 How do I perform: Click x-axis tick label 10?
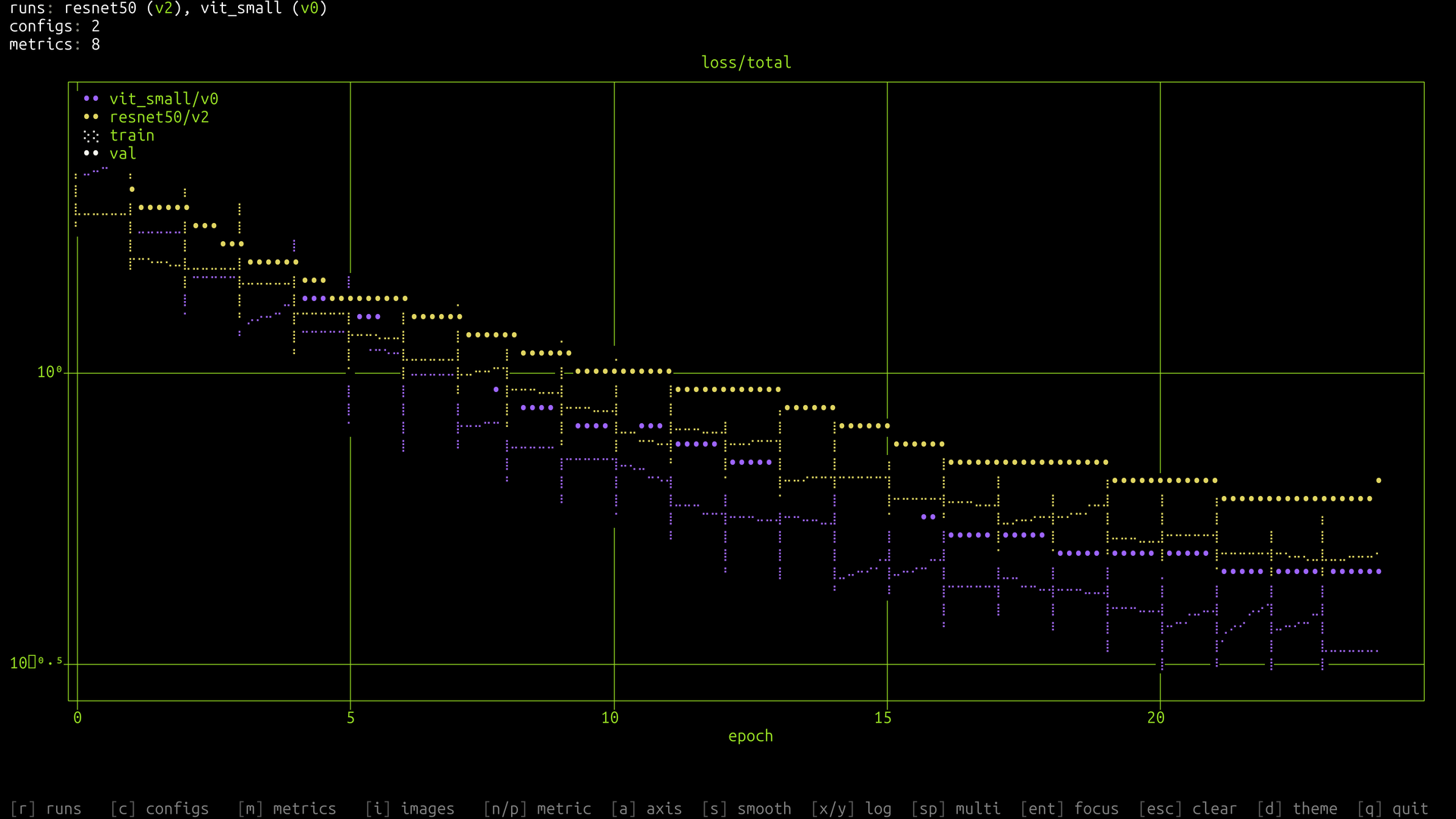tap(610, 717)
